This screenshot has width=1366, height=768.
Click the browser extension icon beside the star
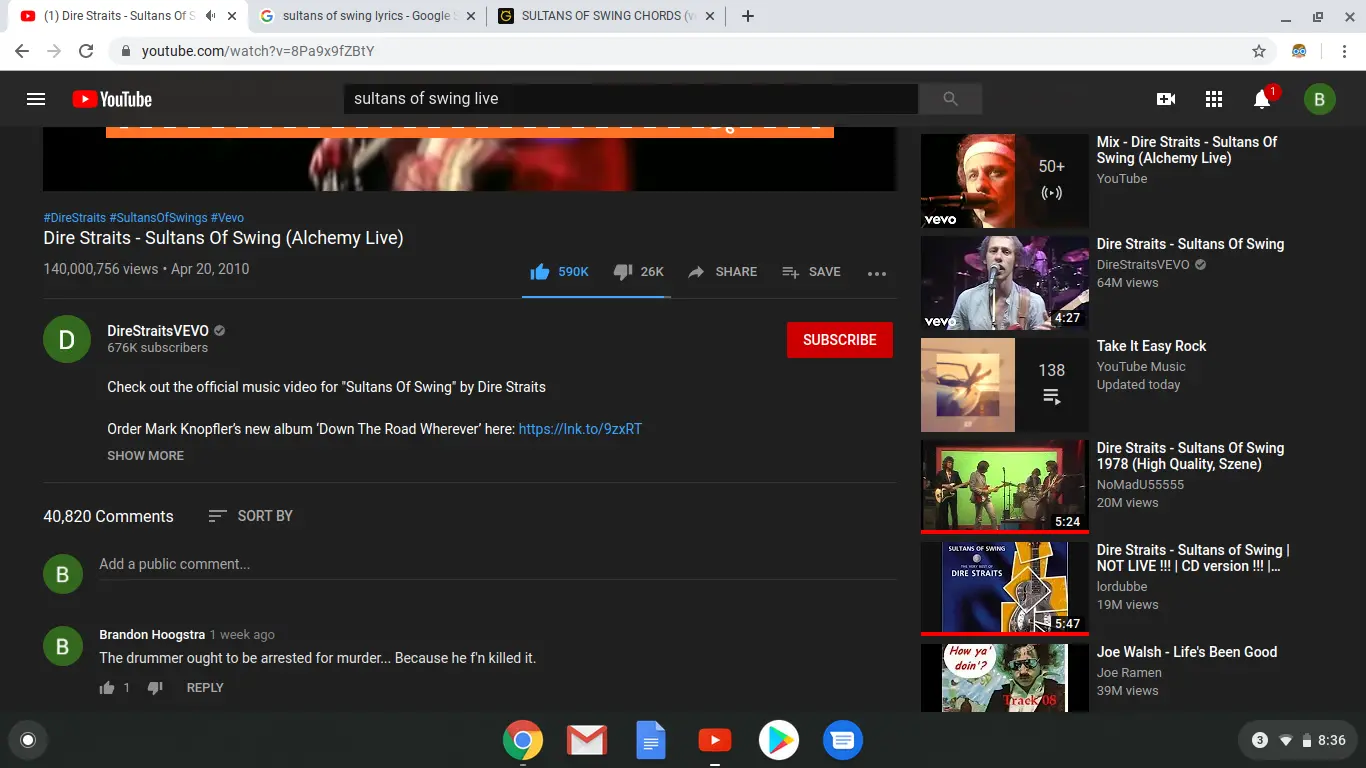point(1299,51)
